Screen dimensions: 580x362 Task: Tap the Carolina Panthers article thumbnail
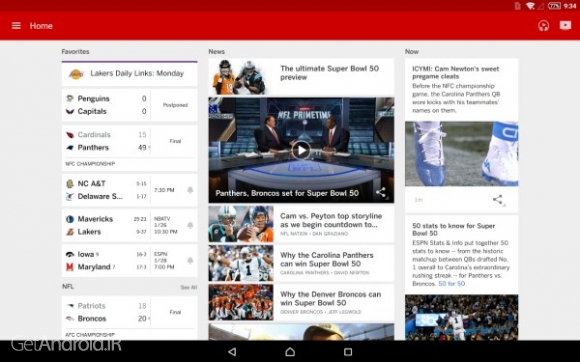pyautogui.click(x=241, y=263)
